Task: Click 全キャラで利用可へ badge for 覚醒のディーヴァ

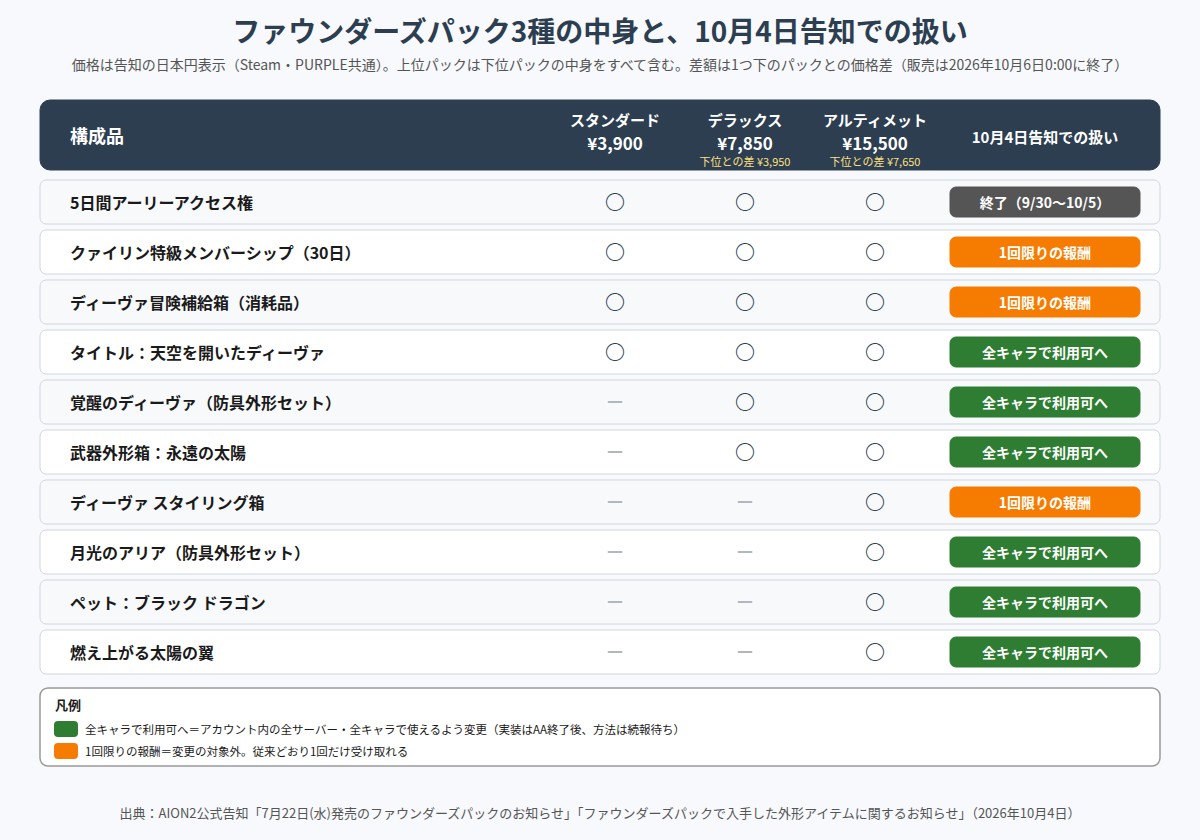Action: coord(1045,402)
